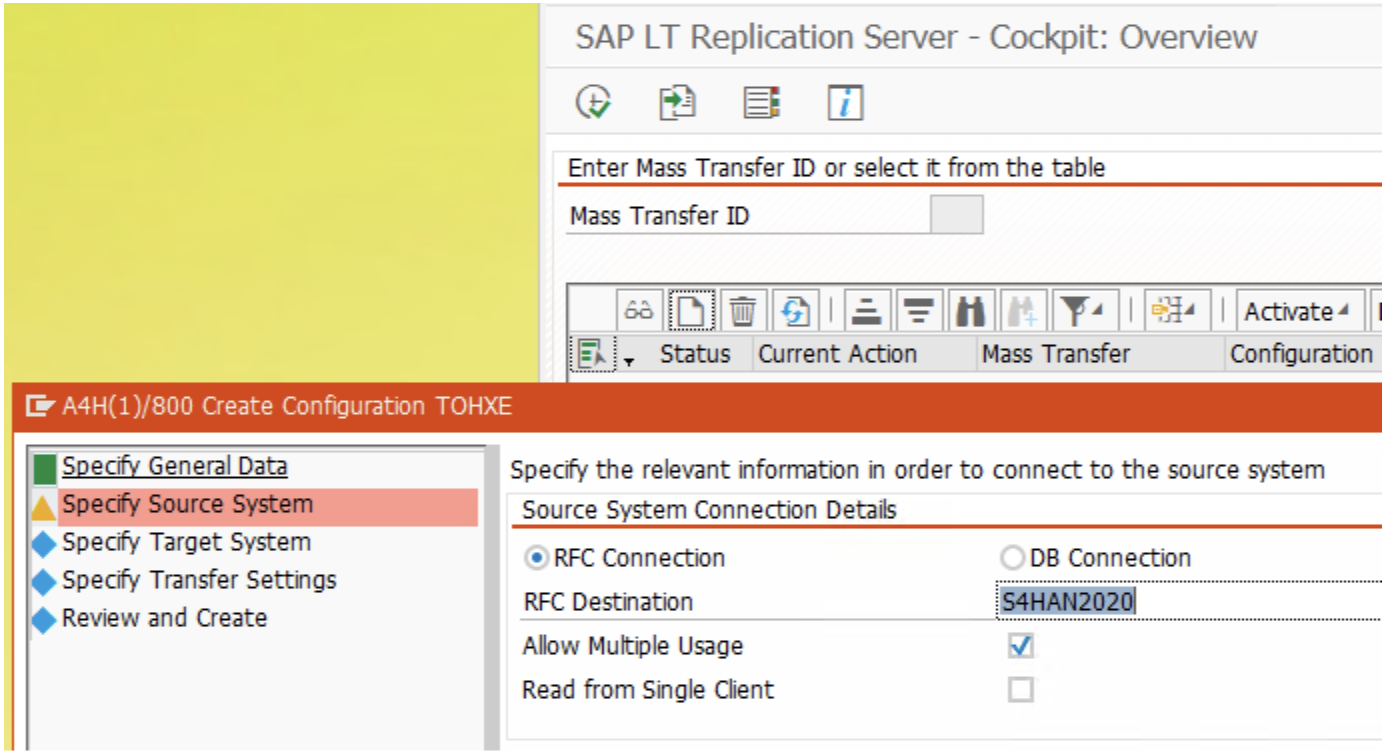Image resolution: width=1386 pixels, height=752 pixels.
Task: Click the dialog icon in Create Configuration title bar
Action: (39, 405)
